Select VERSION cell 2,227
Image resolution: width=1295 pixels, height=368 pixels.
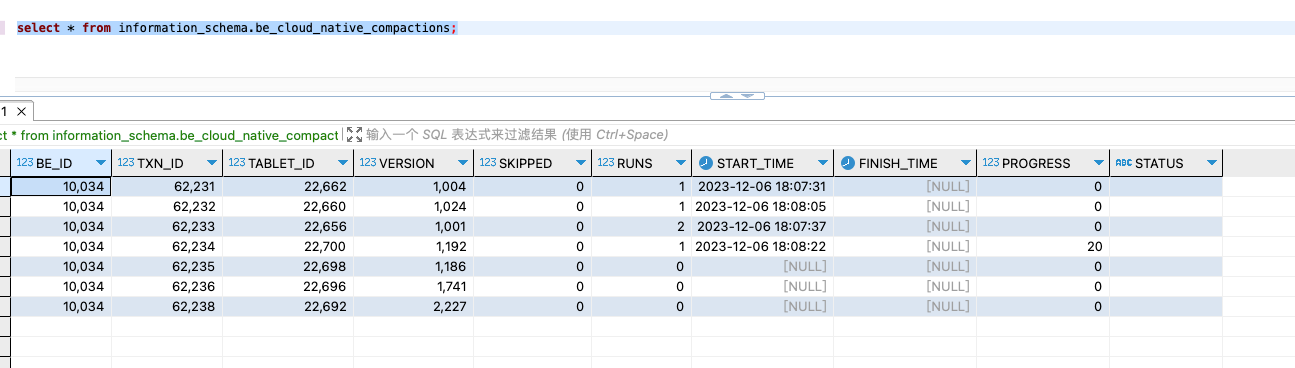pyautogui.click(x=413, y=306)
